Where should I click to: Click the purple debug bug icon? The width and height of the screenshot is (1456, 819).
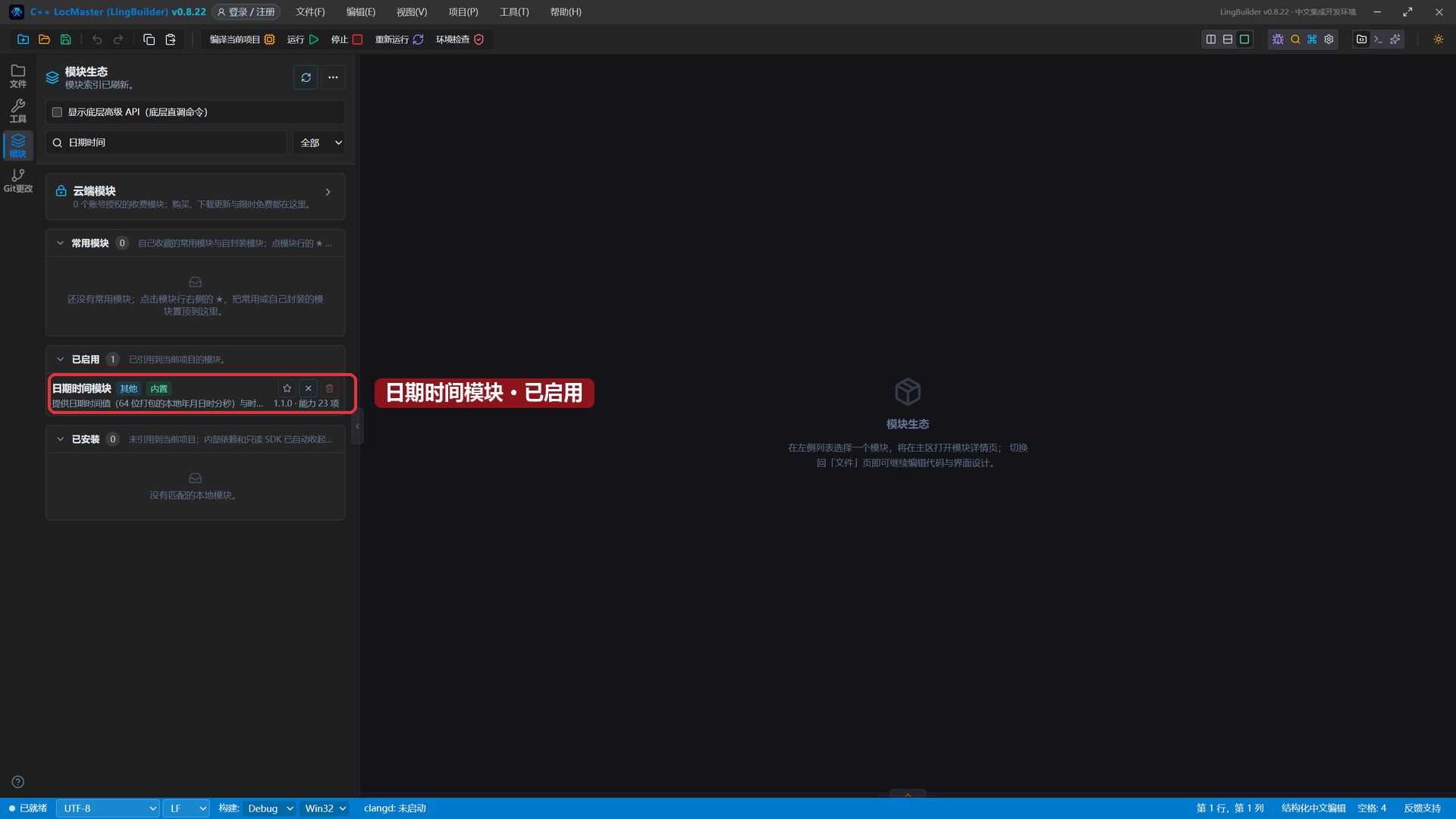pyautogui.click(x=1278, y=39)
